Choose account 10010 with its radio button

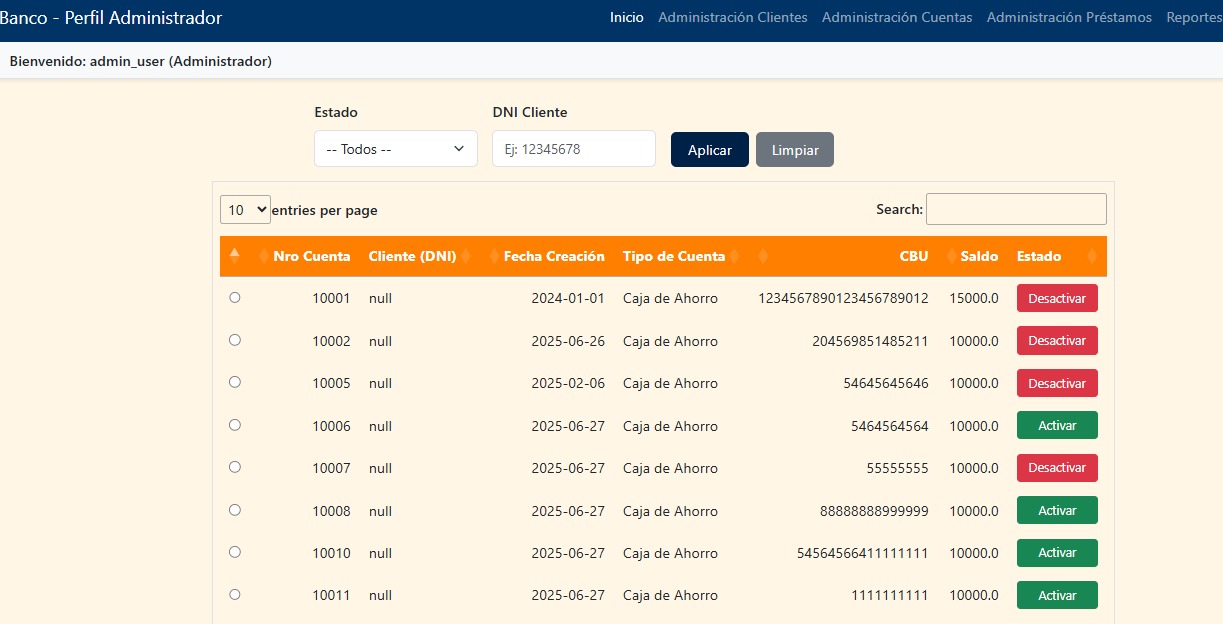[235, 552]
